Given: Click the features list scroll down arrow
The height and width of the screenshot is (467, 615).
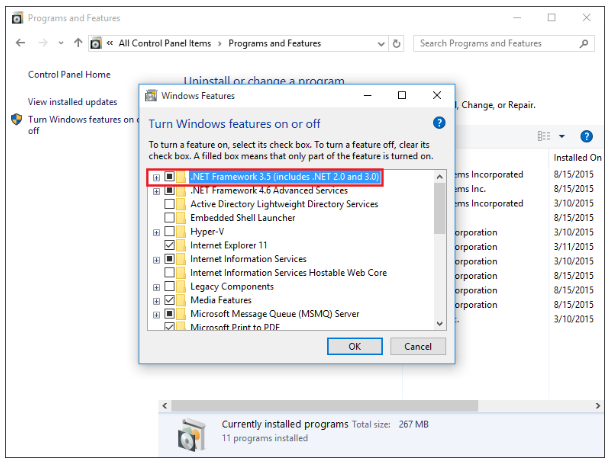Looking at the screenshot, I should [440, 323].
